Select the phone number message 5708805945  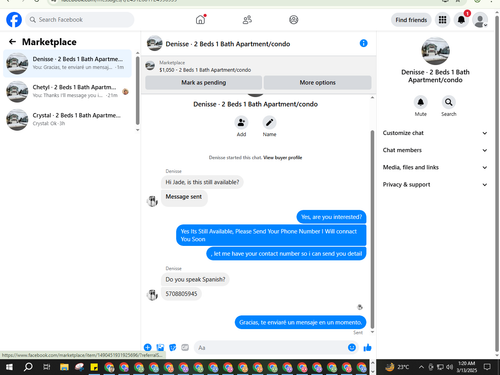pos(181,294)
